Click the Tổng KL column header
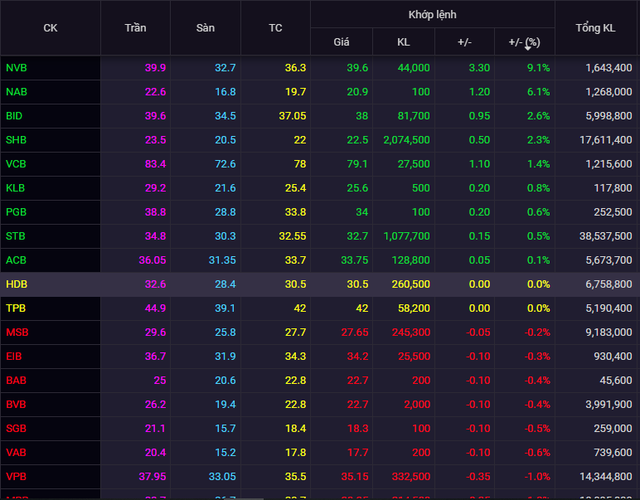The height and width of the screenshot is (500, 640). (x=595, y=28)
